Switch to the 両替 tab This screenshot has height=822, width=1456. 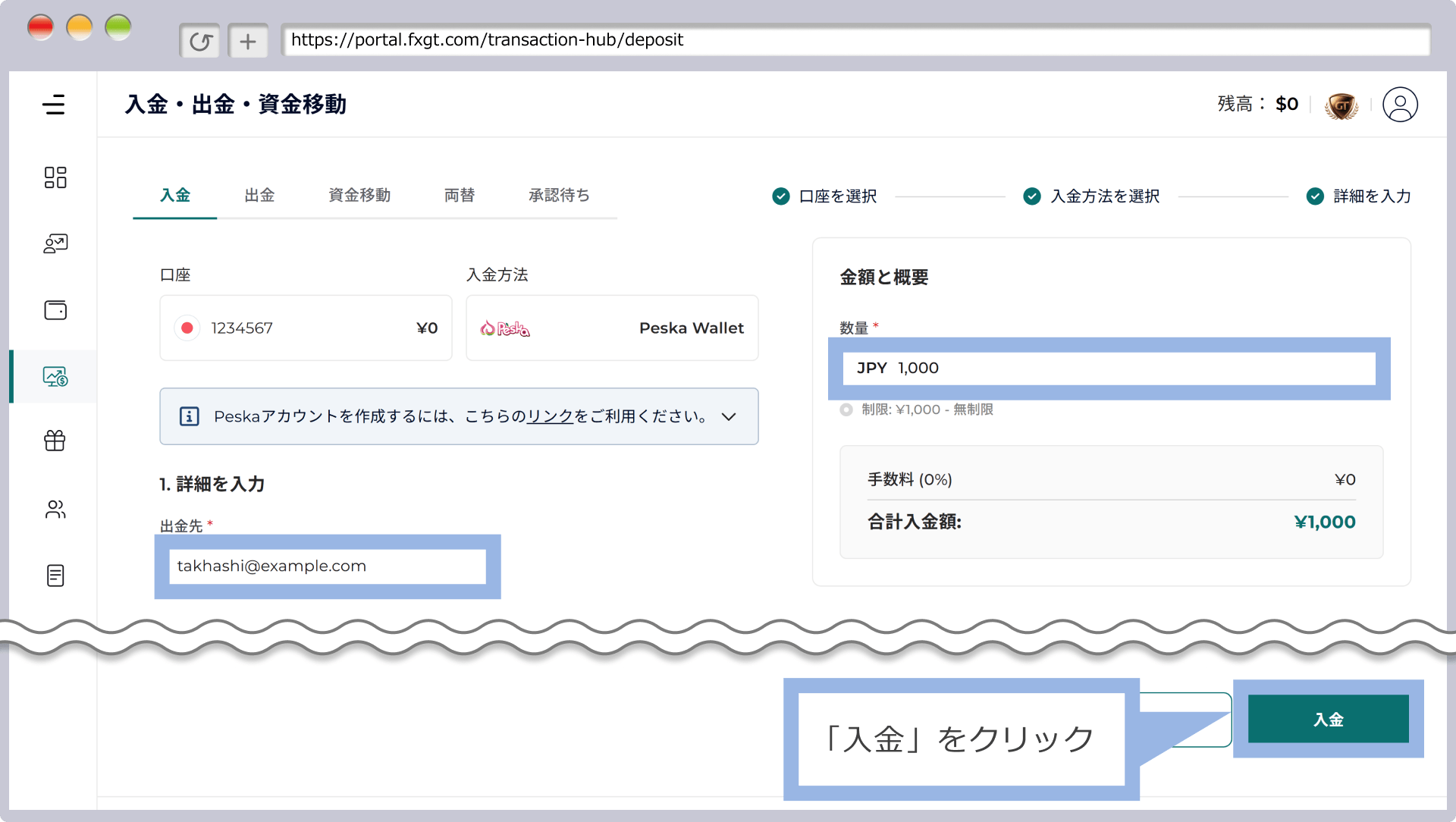460,196
